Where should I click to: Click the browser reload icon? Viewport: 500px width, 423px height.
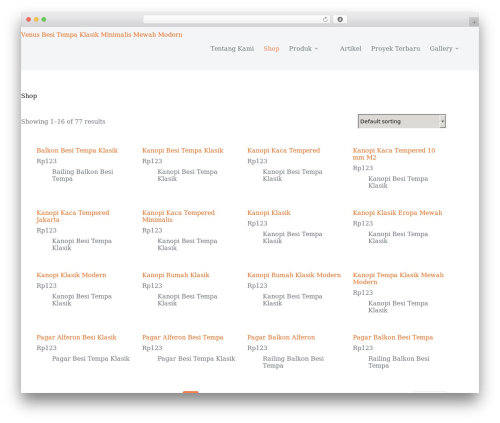325,20
